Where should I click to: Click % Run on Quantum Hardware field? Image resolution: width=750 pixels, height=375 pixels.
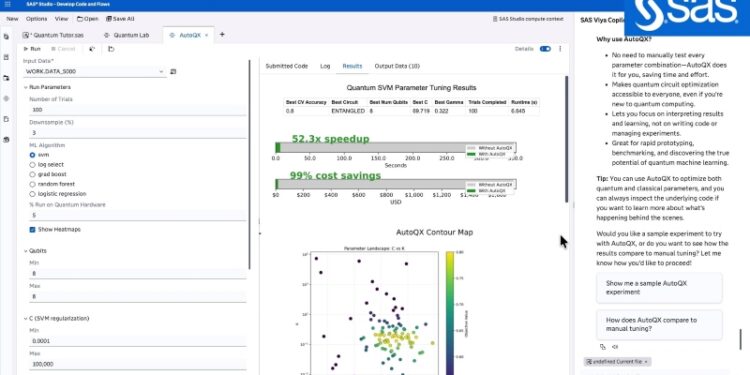coord(138,215)
